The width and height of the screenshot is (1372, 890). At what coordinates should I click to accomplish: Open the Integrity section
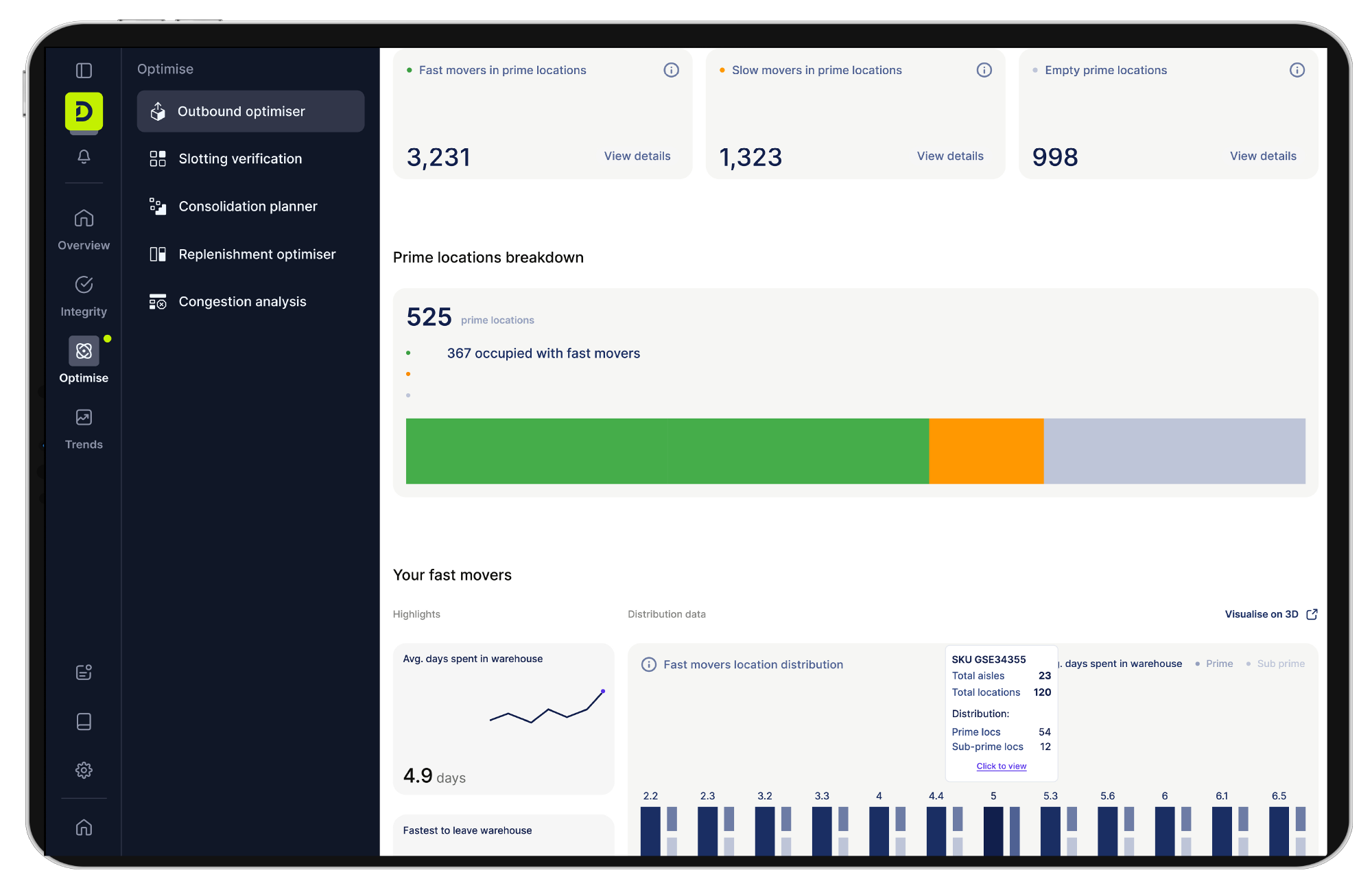tap(84, 296)
